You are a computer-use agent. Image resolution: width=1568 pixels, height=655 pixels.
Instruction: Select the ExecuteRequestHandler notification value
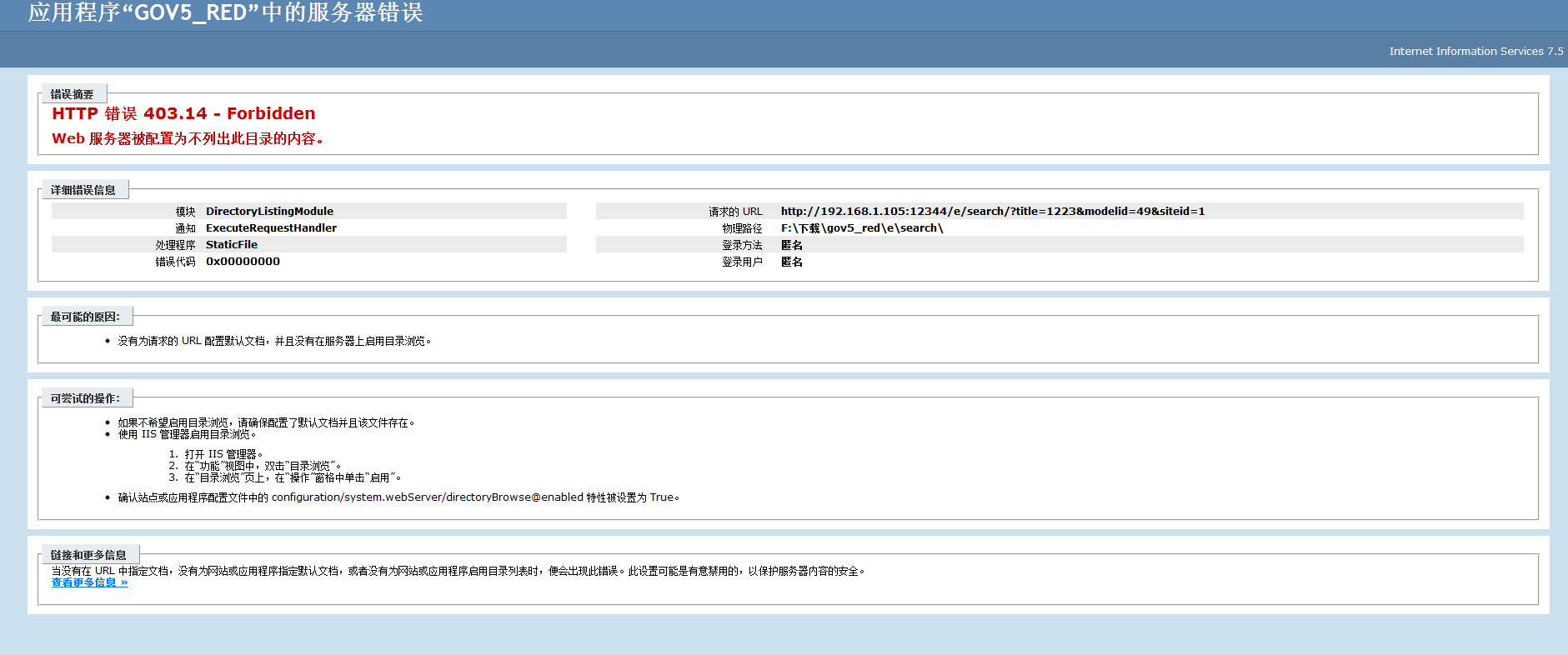coord(271,228)
